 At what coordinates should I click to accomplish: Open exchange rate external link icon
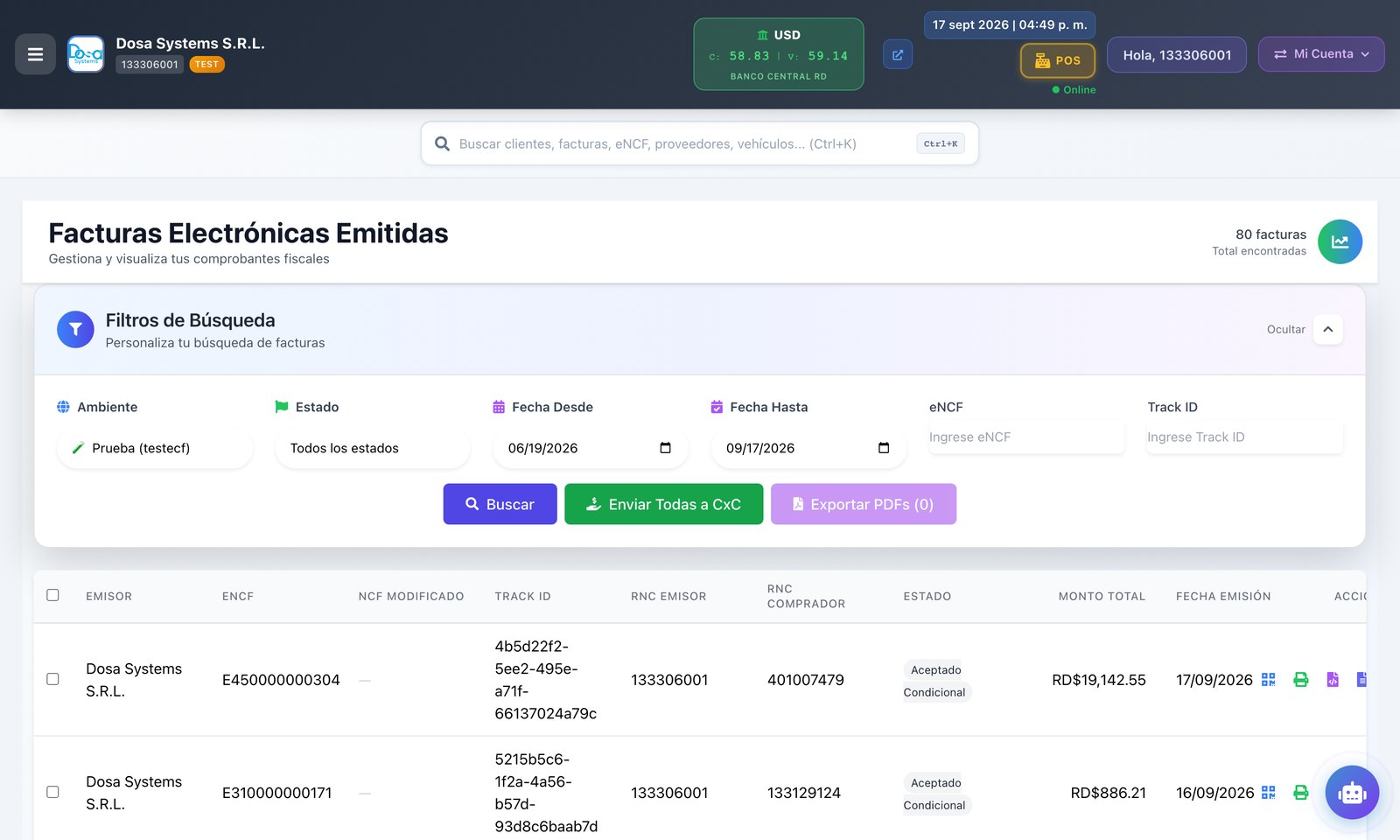(x=898, y=54)
